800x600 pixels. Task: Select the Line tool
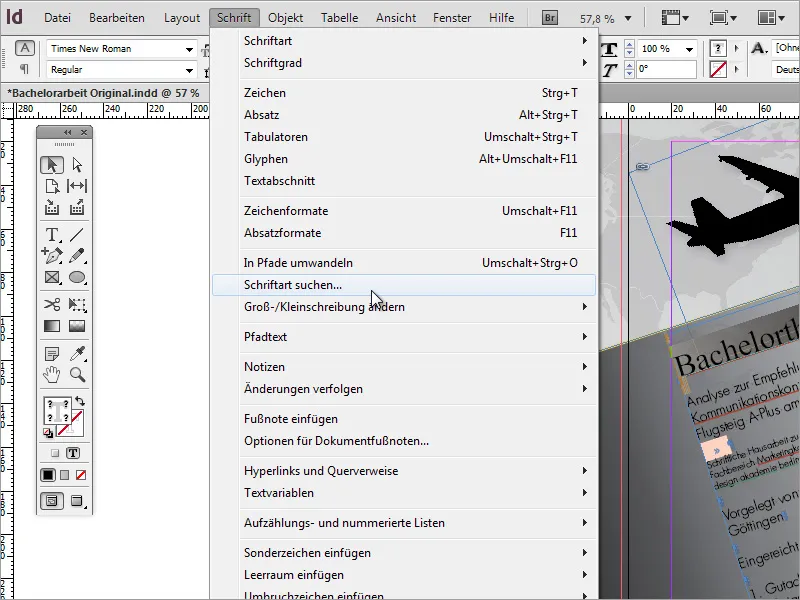(x=77, y=234)
